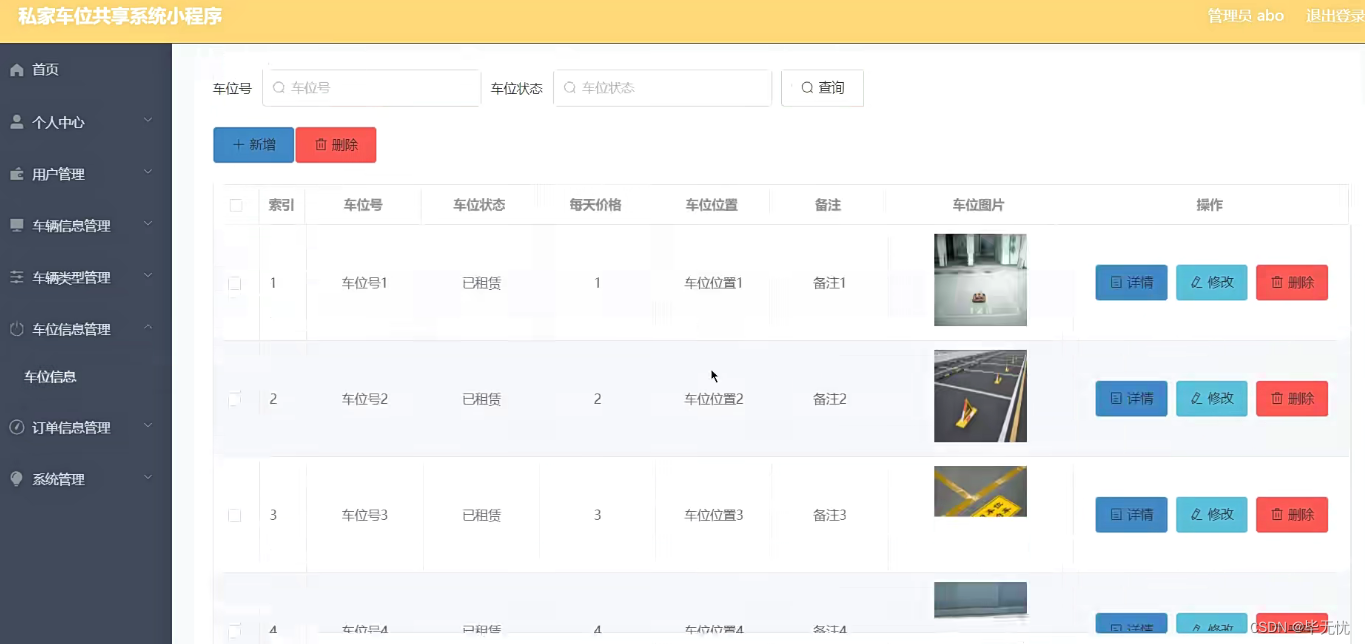Screen dimensions: 1365x644
Task: Open the 系统管理 menu label
Action: click(x=58, y=480)
